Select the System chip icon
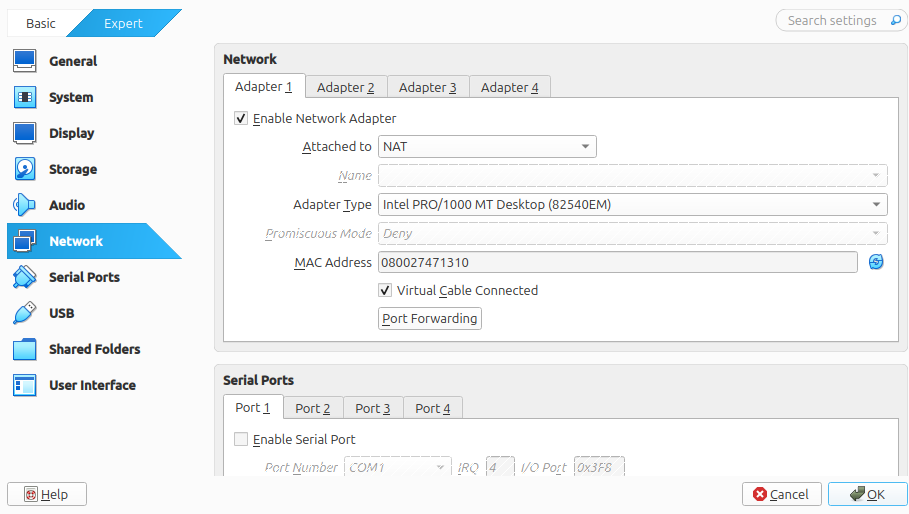909x514 pixels. pos(25,97)
